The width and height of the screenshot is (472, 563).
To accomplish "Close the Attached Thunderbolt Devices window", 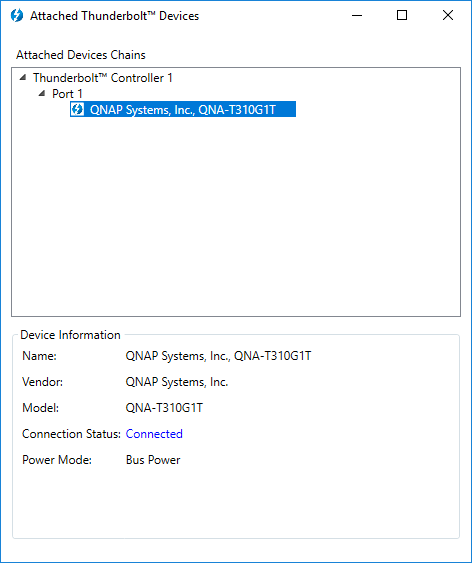I will tap(448, 15).
